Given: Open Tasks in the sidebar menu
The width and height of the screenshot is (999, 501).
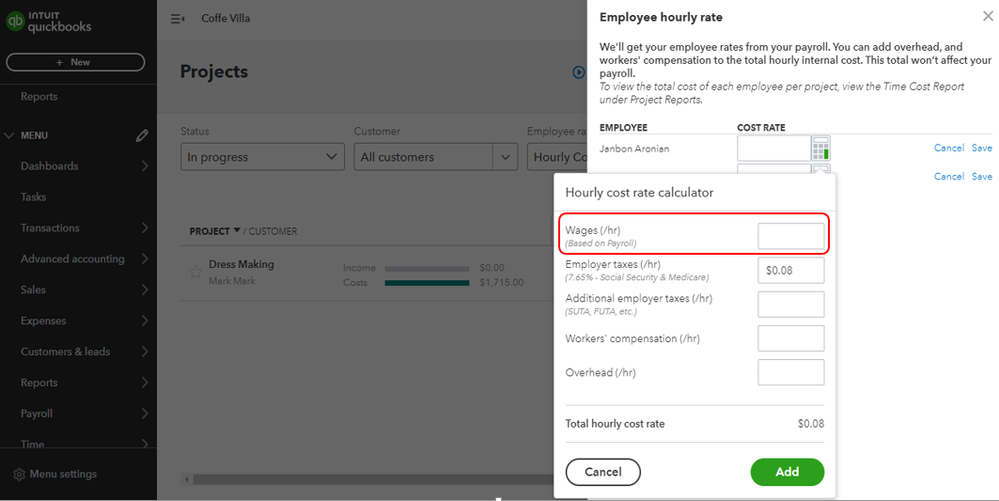Looking at the screenshot, I should 34,197.
